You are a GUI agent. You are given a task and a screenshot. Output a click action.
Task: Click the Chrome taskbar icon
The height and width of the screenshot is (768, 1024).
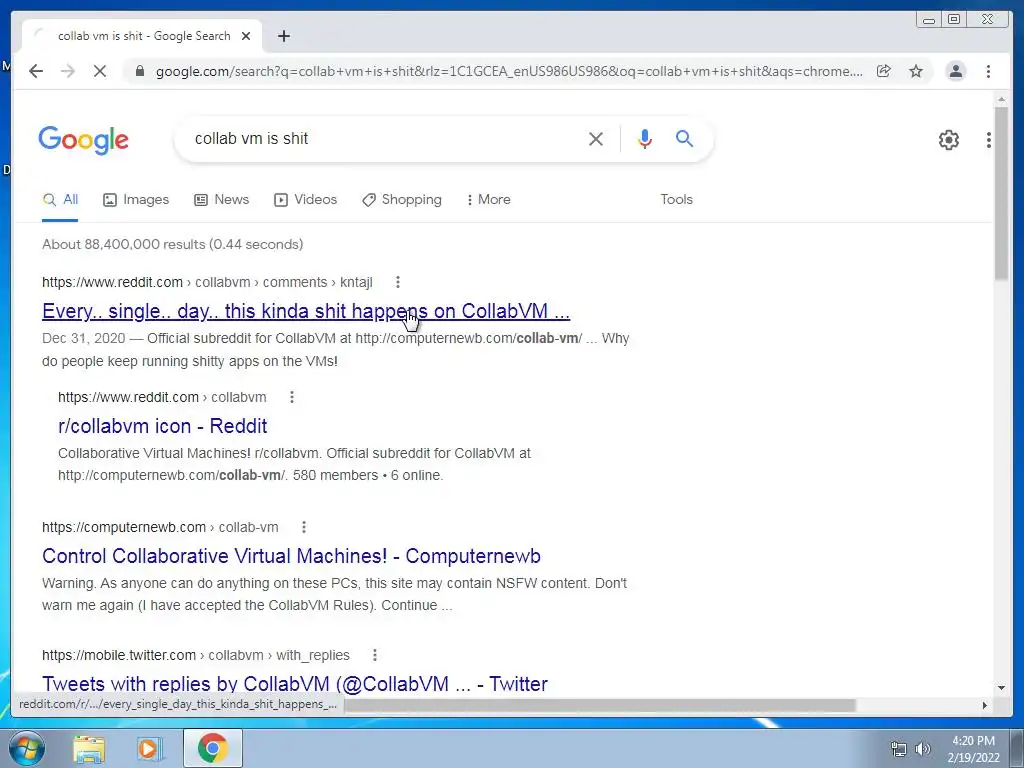click(212, 748)
